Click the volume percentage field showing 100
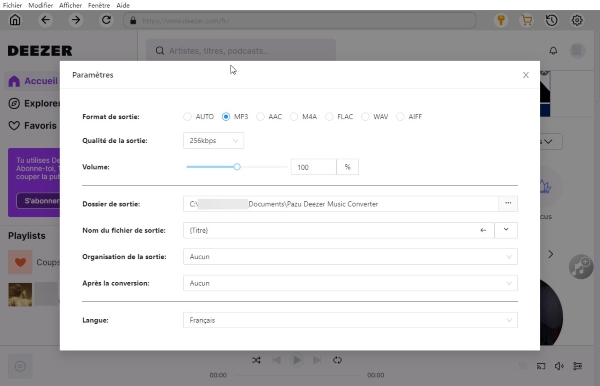The height and width of the screenshot is (386, 600). [314, 167]
